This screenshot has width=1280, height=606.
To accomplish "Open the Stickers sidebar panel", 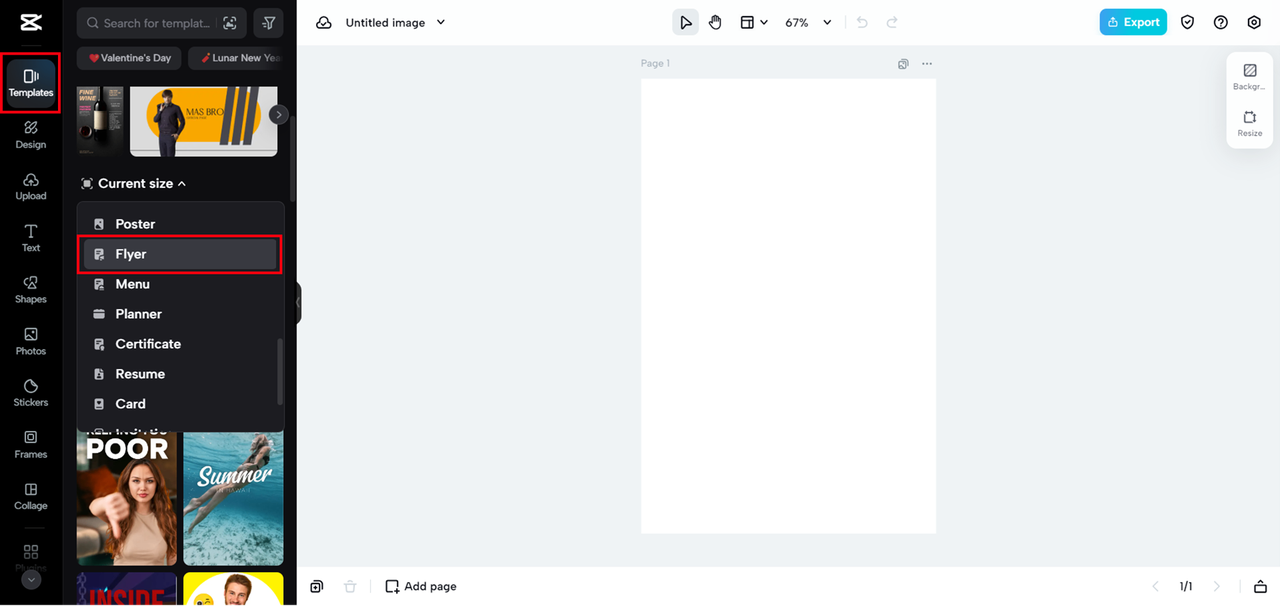I will pyautogui.click(x=31, y=393).
